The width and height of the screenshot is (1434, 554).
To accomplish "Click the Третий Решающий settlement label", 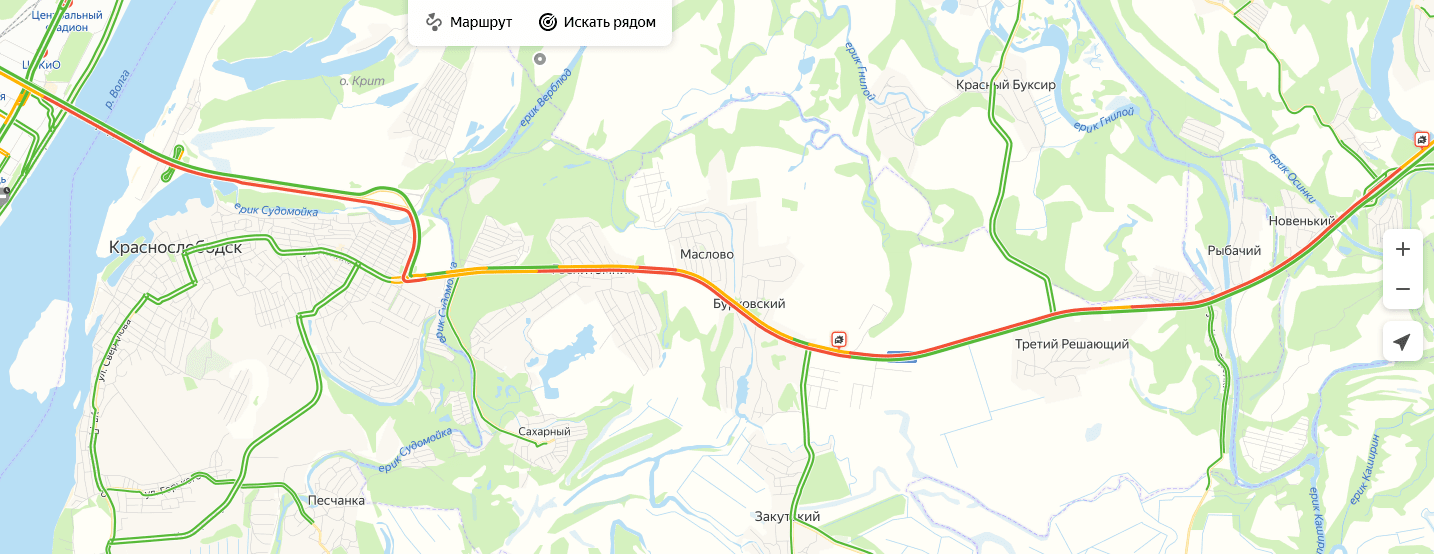I will (x=1072, y=344).
